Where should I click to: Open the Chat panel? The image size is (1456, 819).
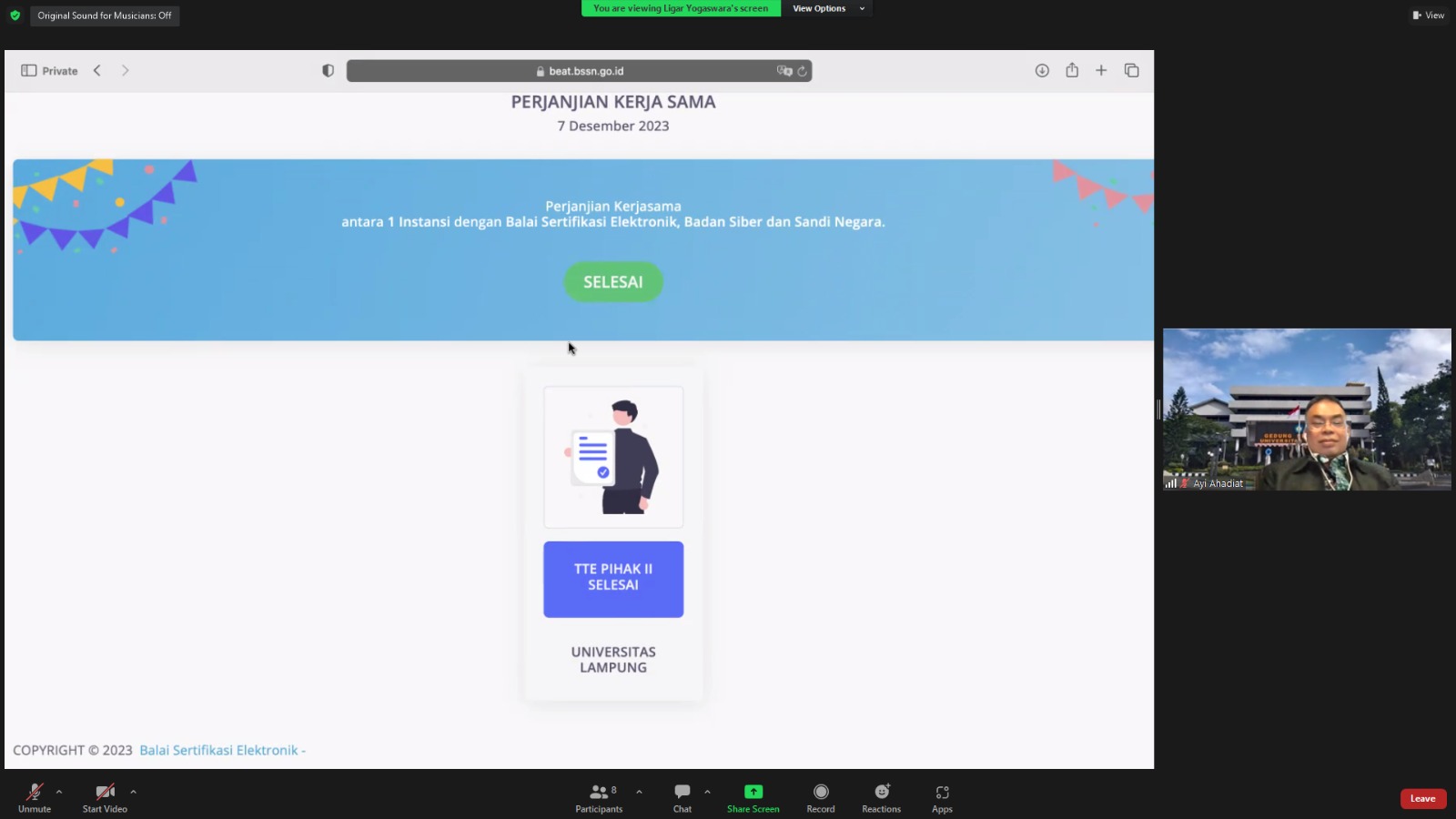pyautogui.click(x=682, y=797)
